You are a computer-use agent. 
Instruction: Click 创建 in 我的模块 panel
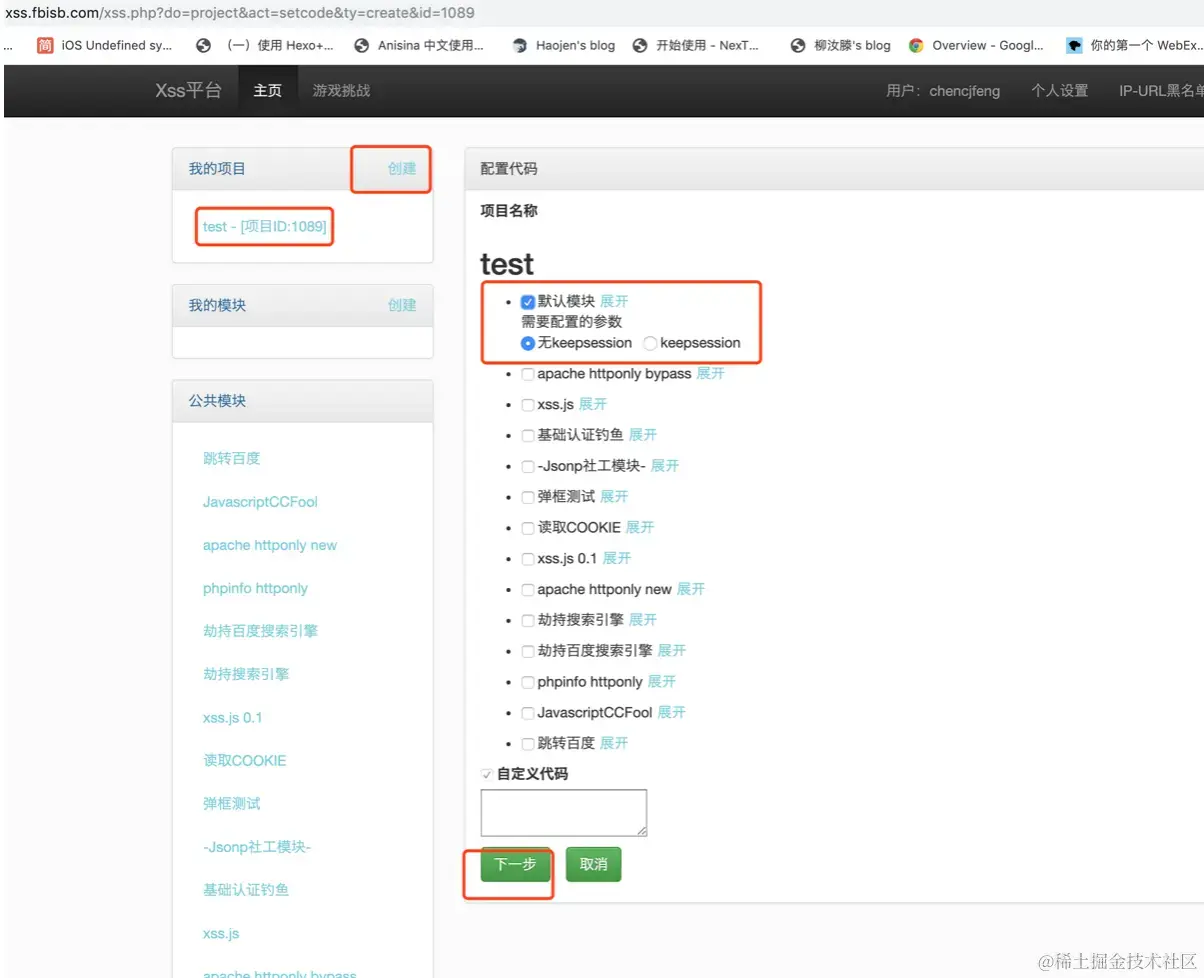point(402,305)
